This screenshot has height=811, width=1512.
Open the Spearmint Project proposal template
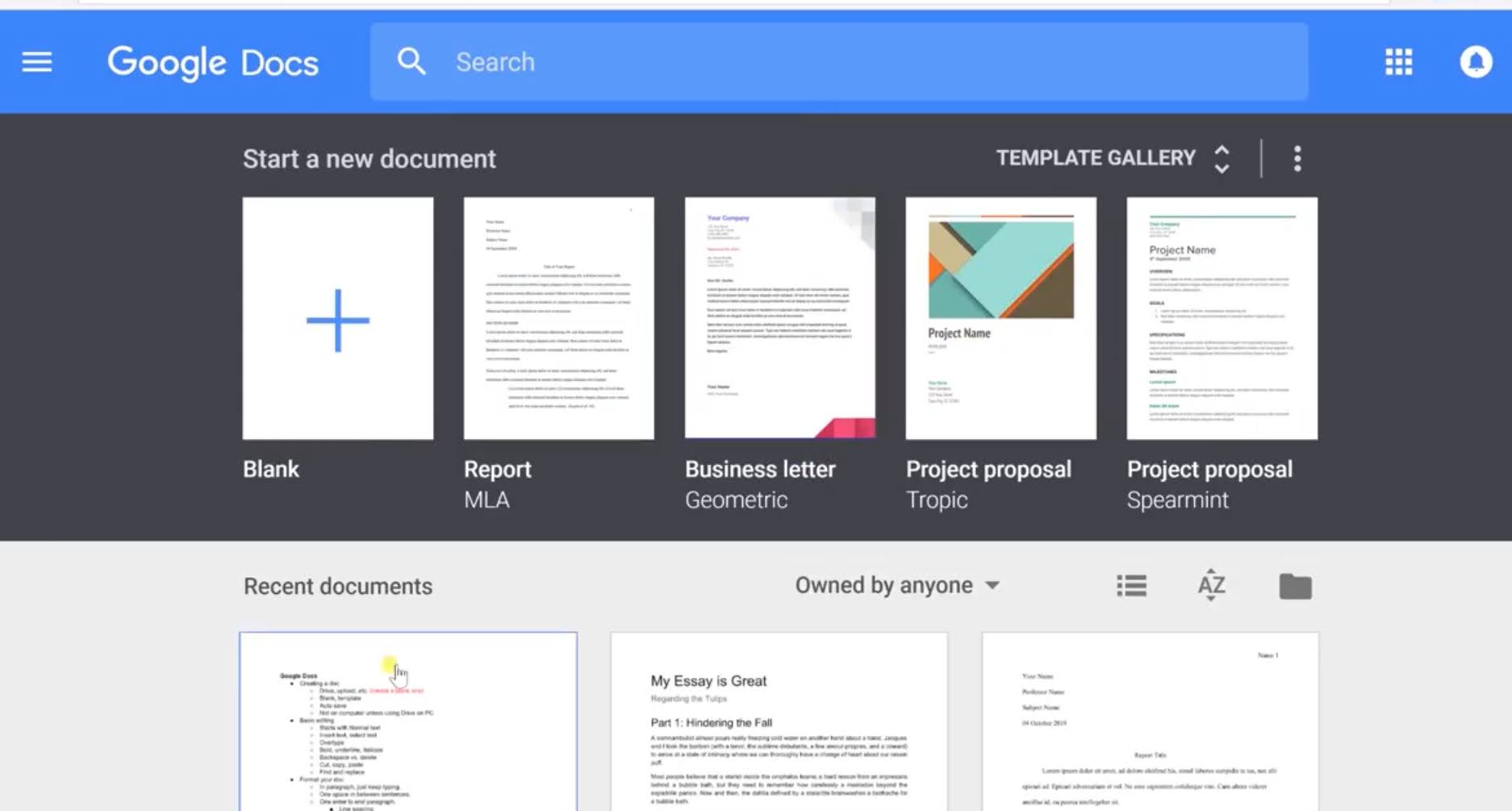(1221, 317)
